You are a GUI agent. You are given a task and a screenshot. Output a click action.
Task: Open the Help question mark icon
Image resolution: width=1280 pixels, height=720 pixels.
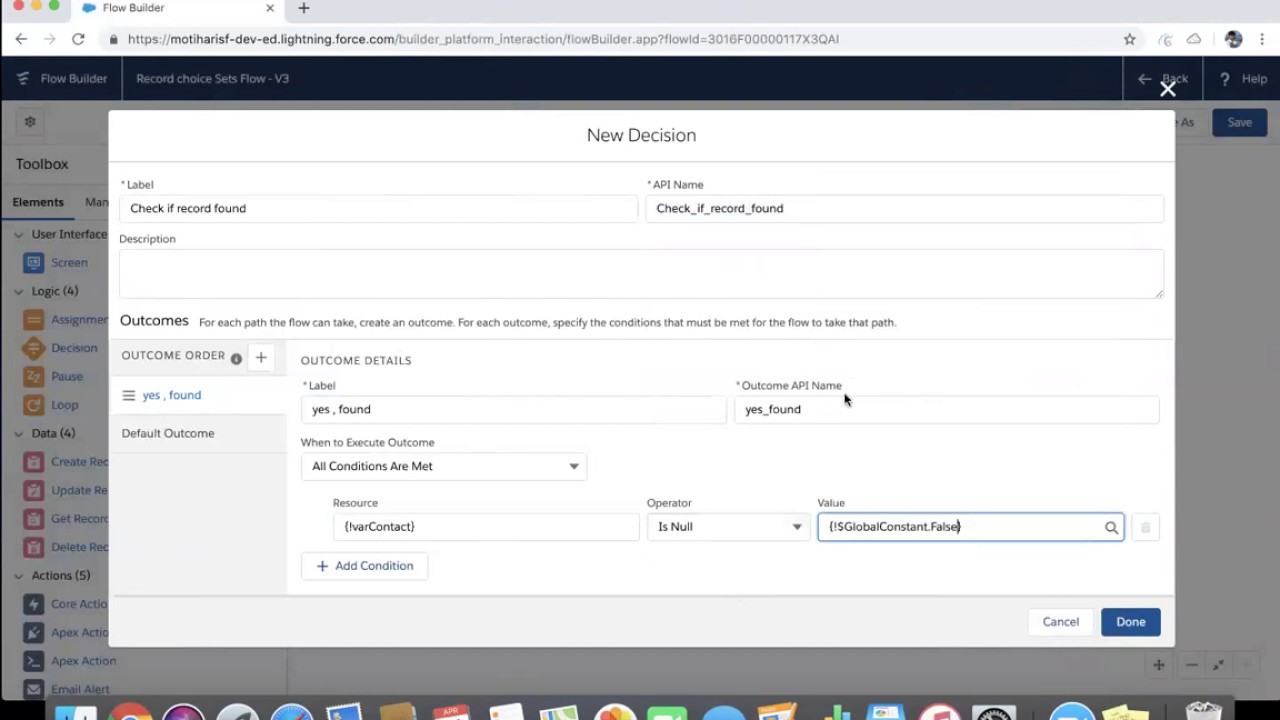coord(1224,79)
